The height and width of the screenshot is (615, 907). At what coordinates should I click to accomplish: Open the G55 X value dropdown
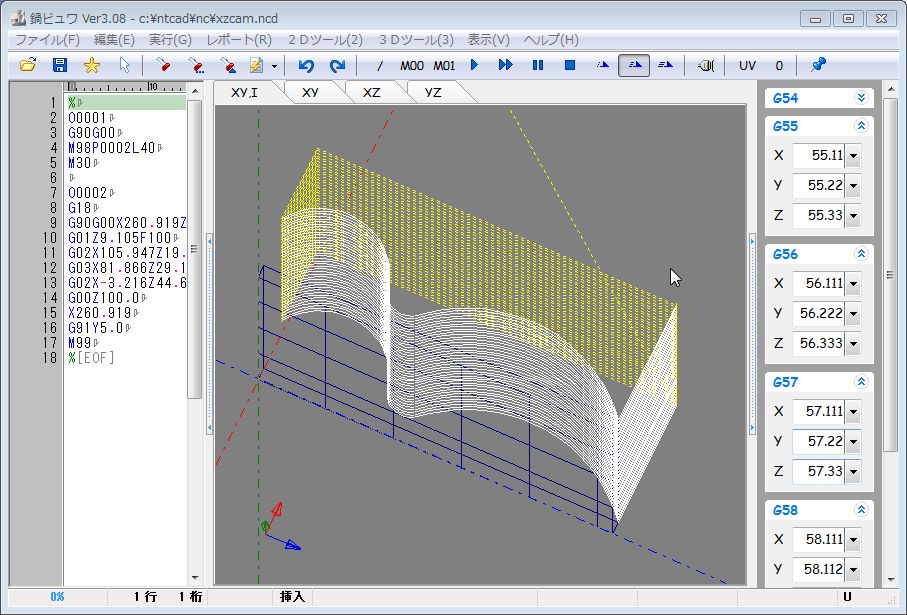coord(853,156)
